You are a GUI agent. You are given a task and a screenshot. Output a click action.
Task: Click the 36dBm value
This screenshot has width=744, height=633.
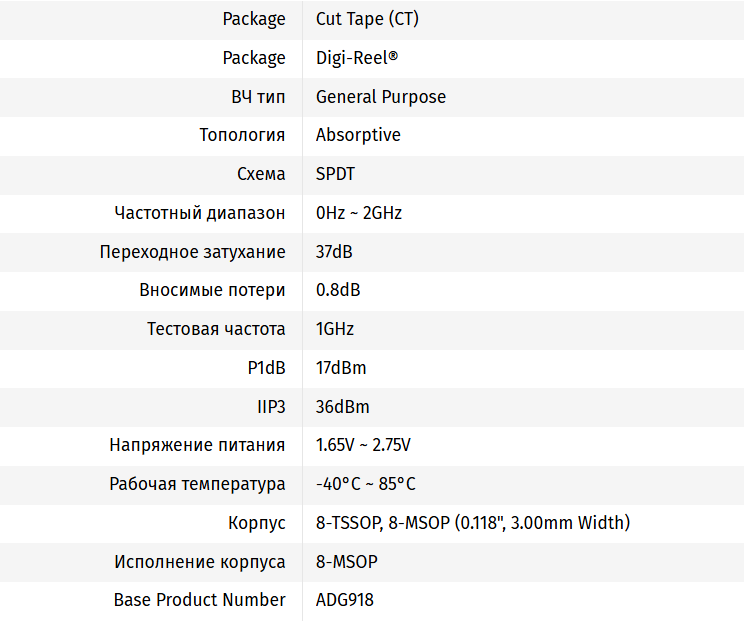pyautogui.click(x=342, y=407)
